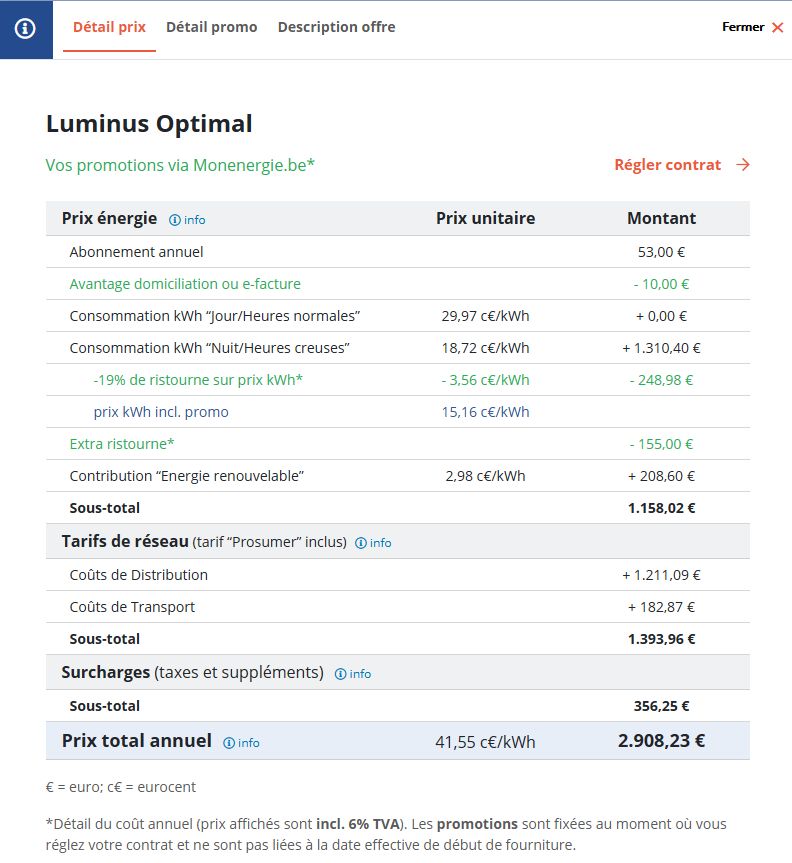792x863 pixels.
Task: Click the arrow next to Régler contrat
Action: click(x=743, y=165)
